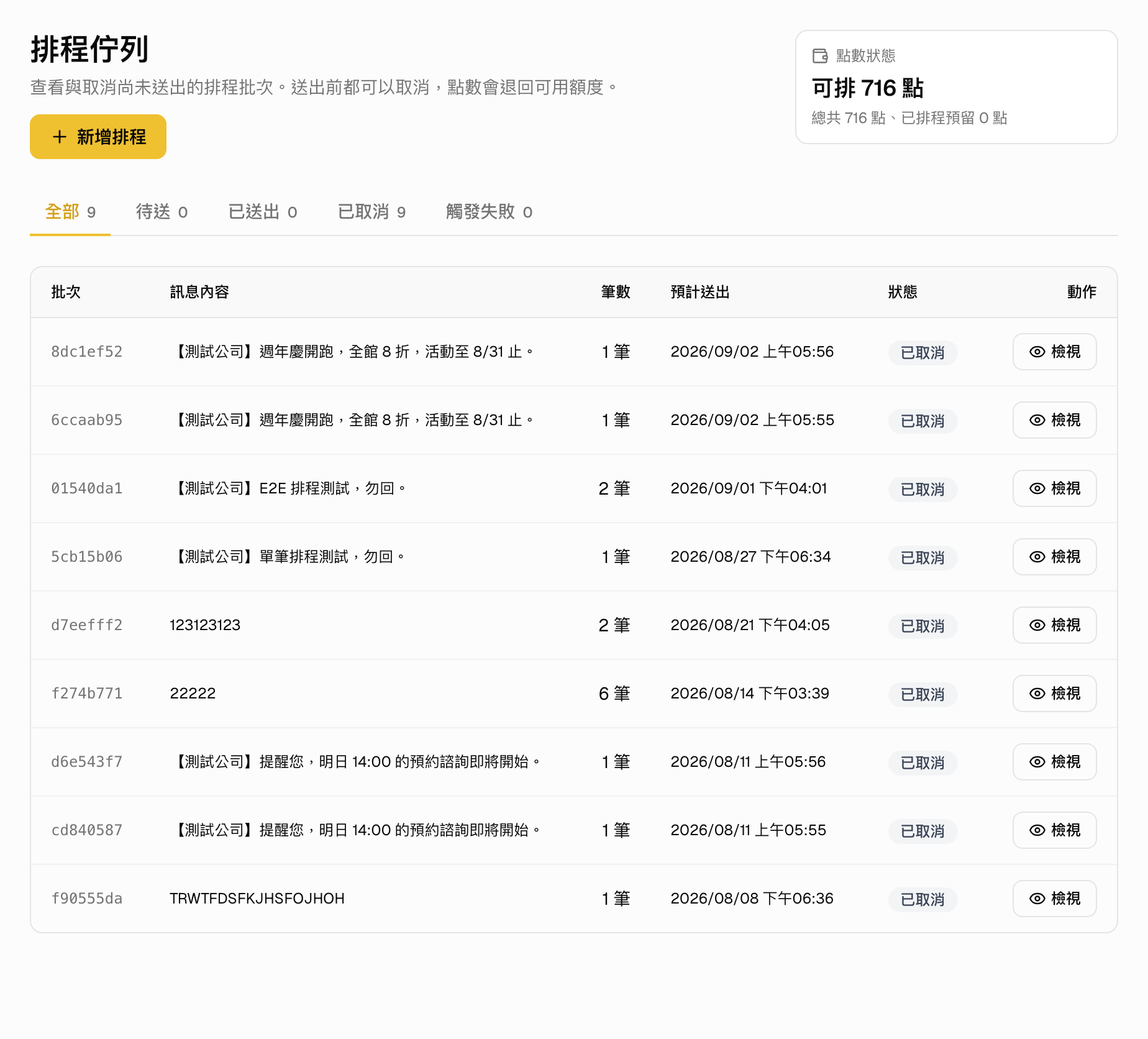Screen dimensions: 1148x1039
Task: Click the 訊息內容 column header
Action: pos(199,292)
